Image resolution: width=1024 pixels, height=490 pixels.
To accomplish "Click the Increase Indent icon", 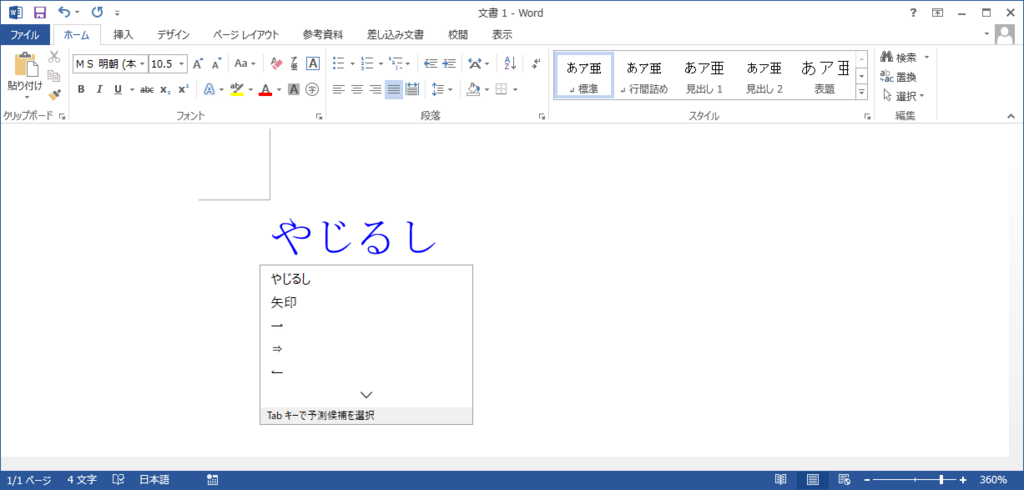I will click(x=450, y=63).
